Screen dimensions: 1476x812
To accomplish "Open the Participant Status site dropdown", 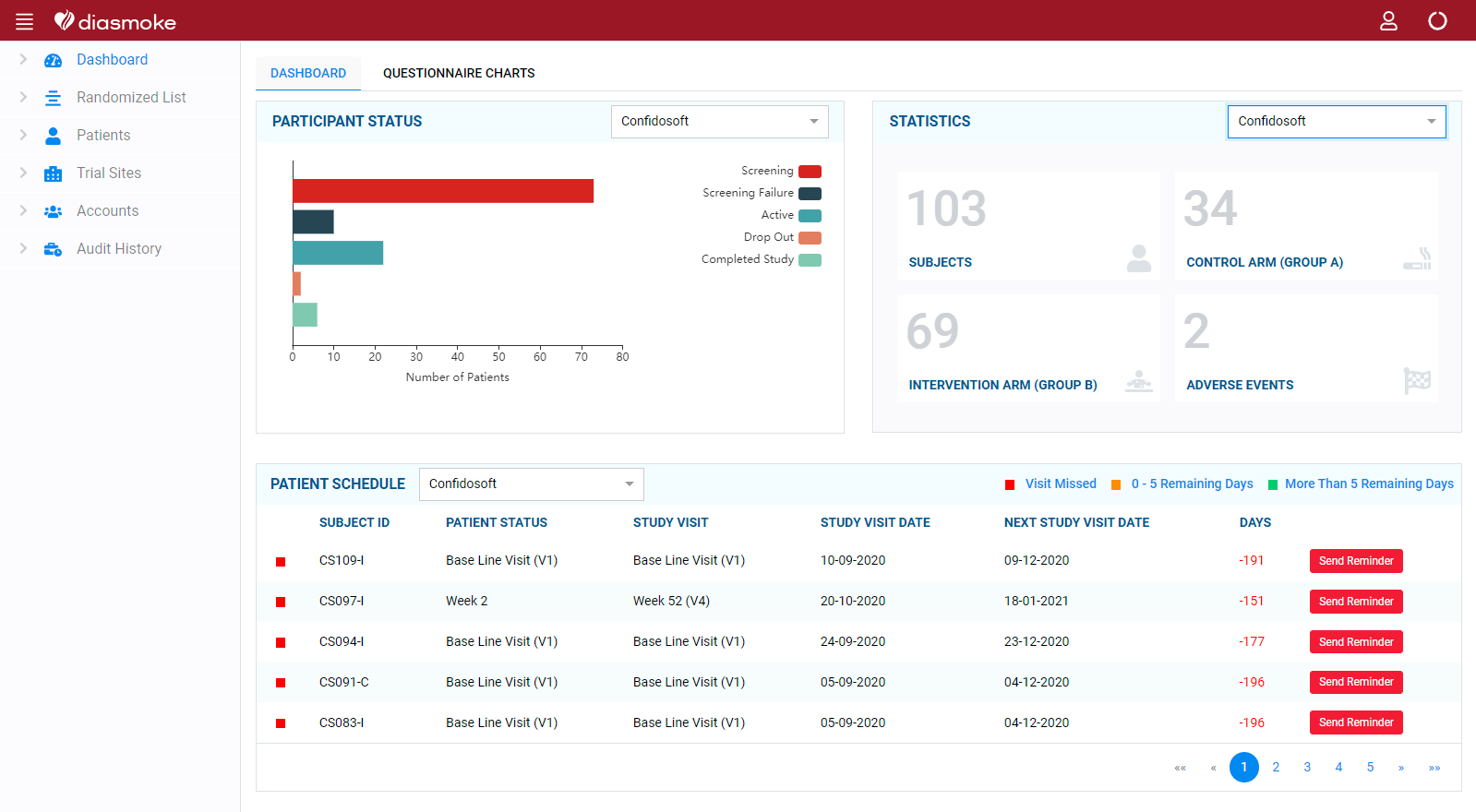I will 719,122.
